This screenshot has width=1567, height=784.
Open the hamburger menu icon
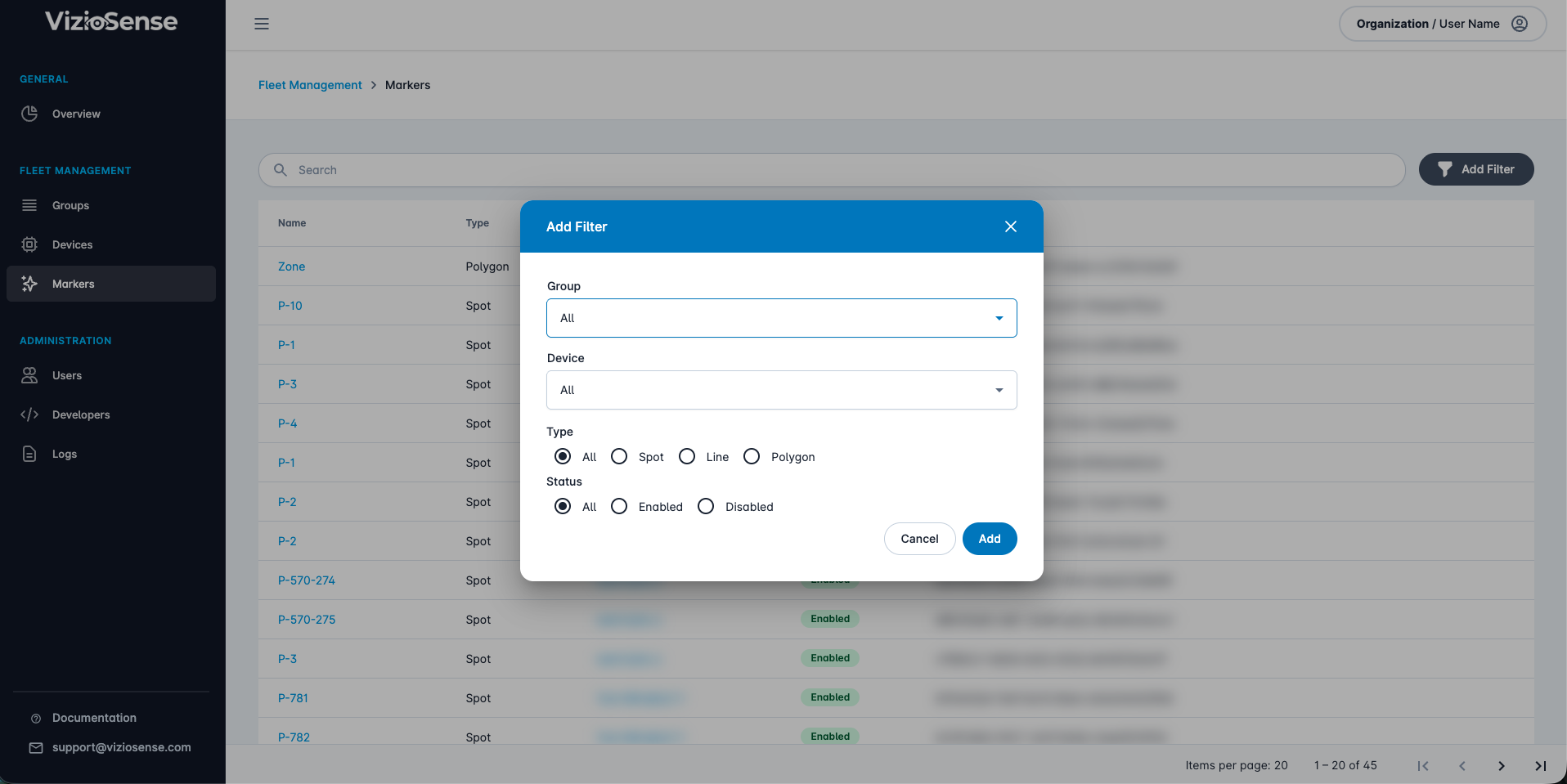(x=262, y=24)
